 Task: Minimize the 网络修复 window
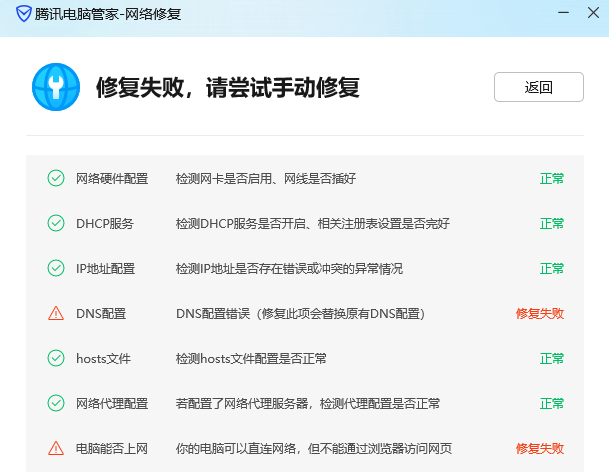click(564, 13)
